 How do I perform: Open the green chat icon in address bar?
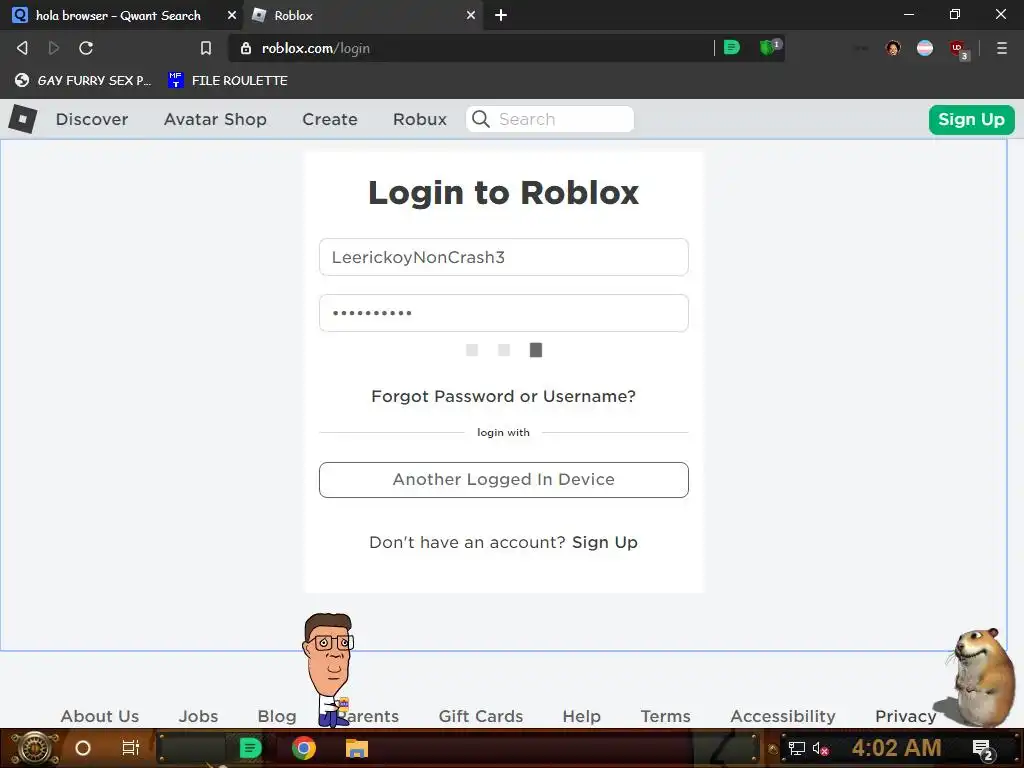pyautogui.click(x=732, y=48)
